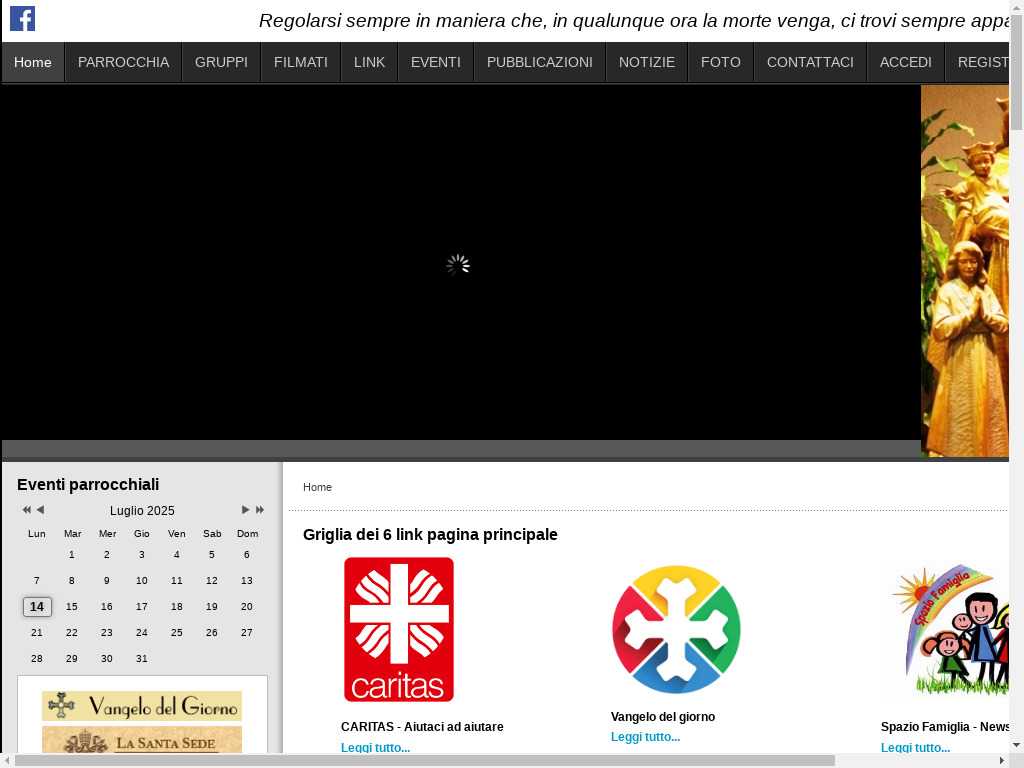The height and width of the screenshot is (768, 1024).
Task: Go to next year in calendar
Action: pyautogui.click(x=260, y=509)
